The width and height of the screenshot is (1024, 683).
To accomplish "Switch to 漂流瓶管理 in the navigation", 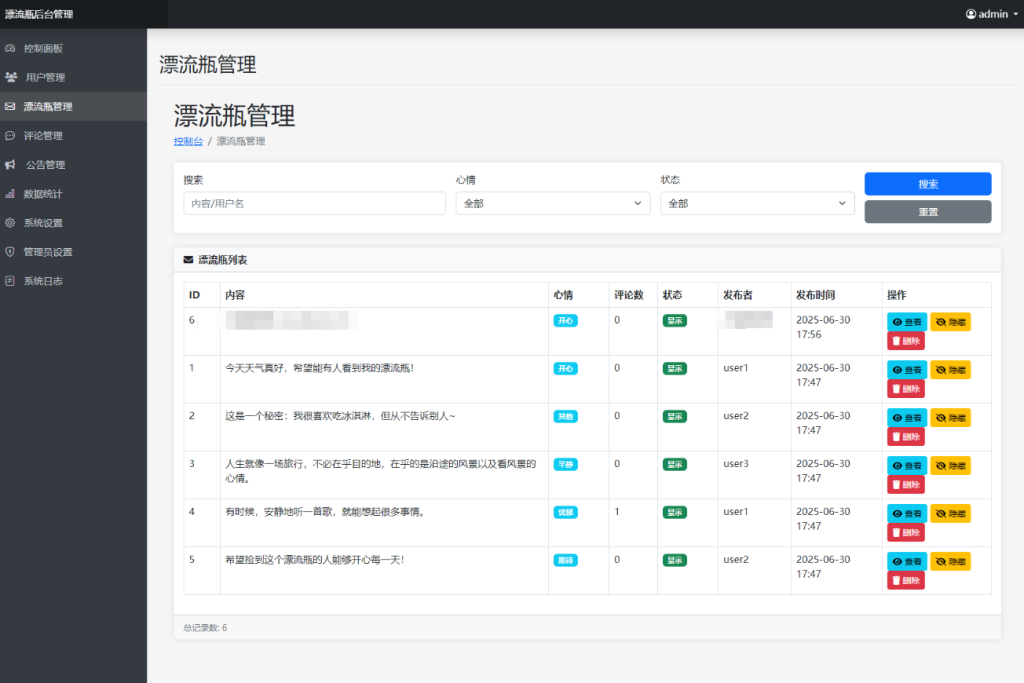I will click(48, 105).
